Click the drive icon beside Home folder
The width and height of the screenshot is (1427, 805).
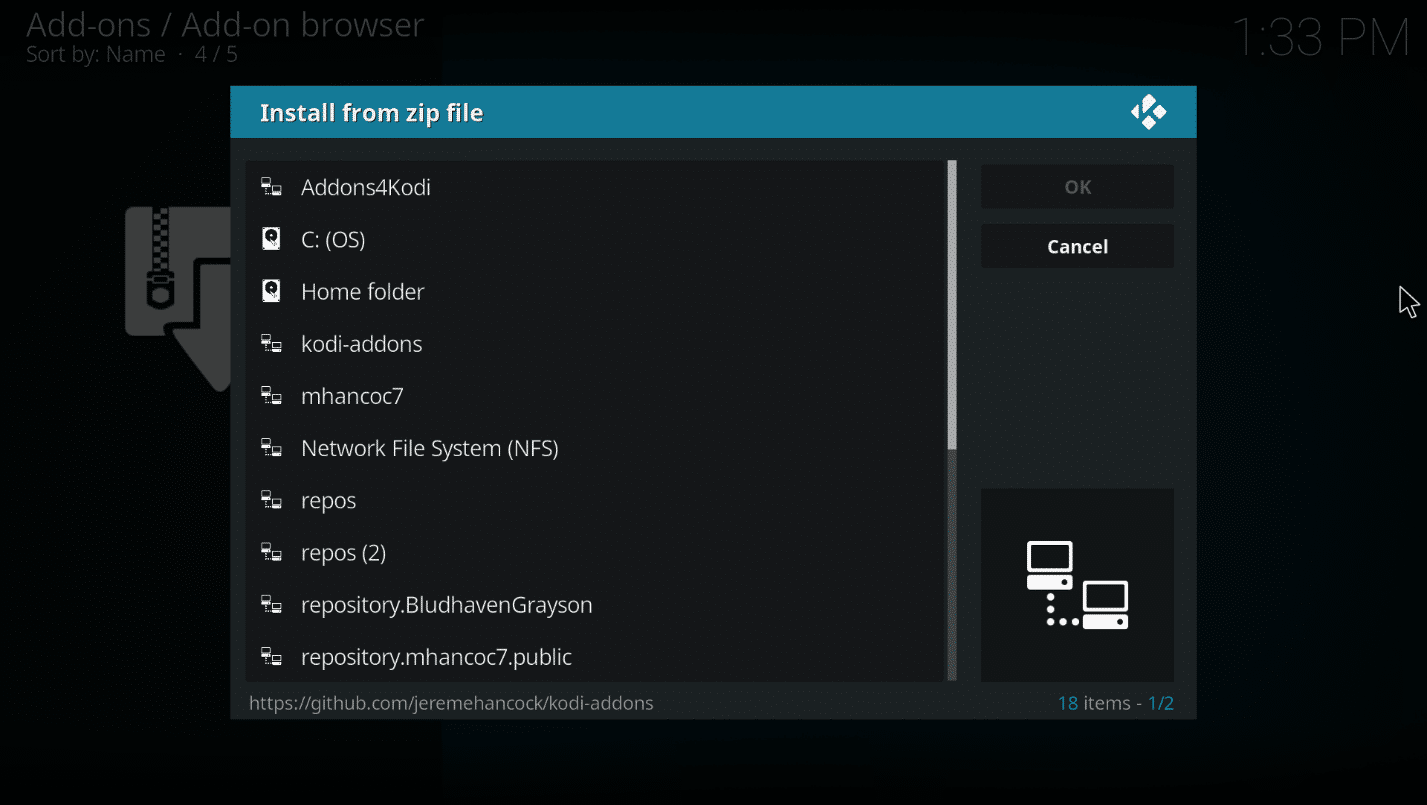[x=271, y=291]
